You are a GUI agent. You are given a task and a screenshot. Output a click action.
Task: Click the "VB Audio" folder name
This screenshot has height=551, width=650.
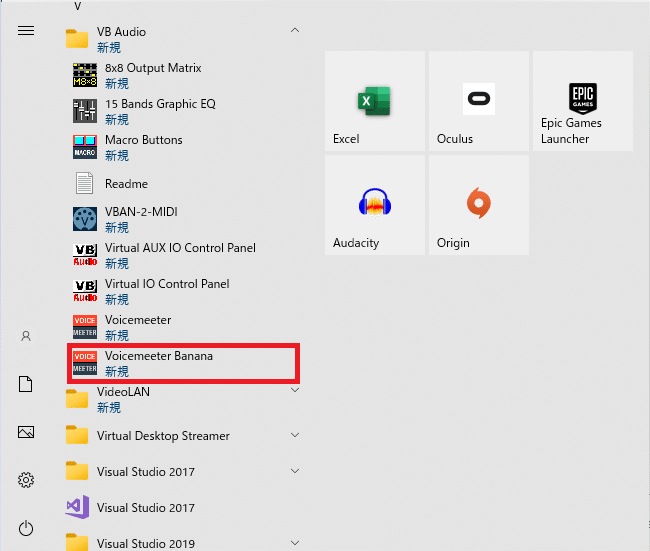[121, 32]
